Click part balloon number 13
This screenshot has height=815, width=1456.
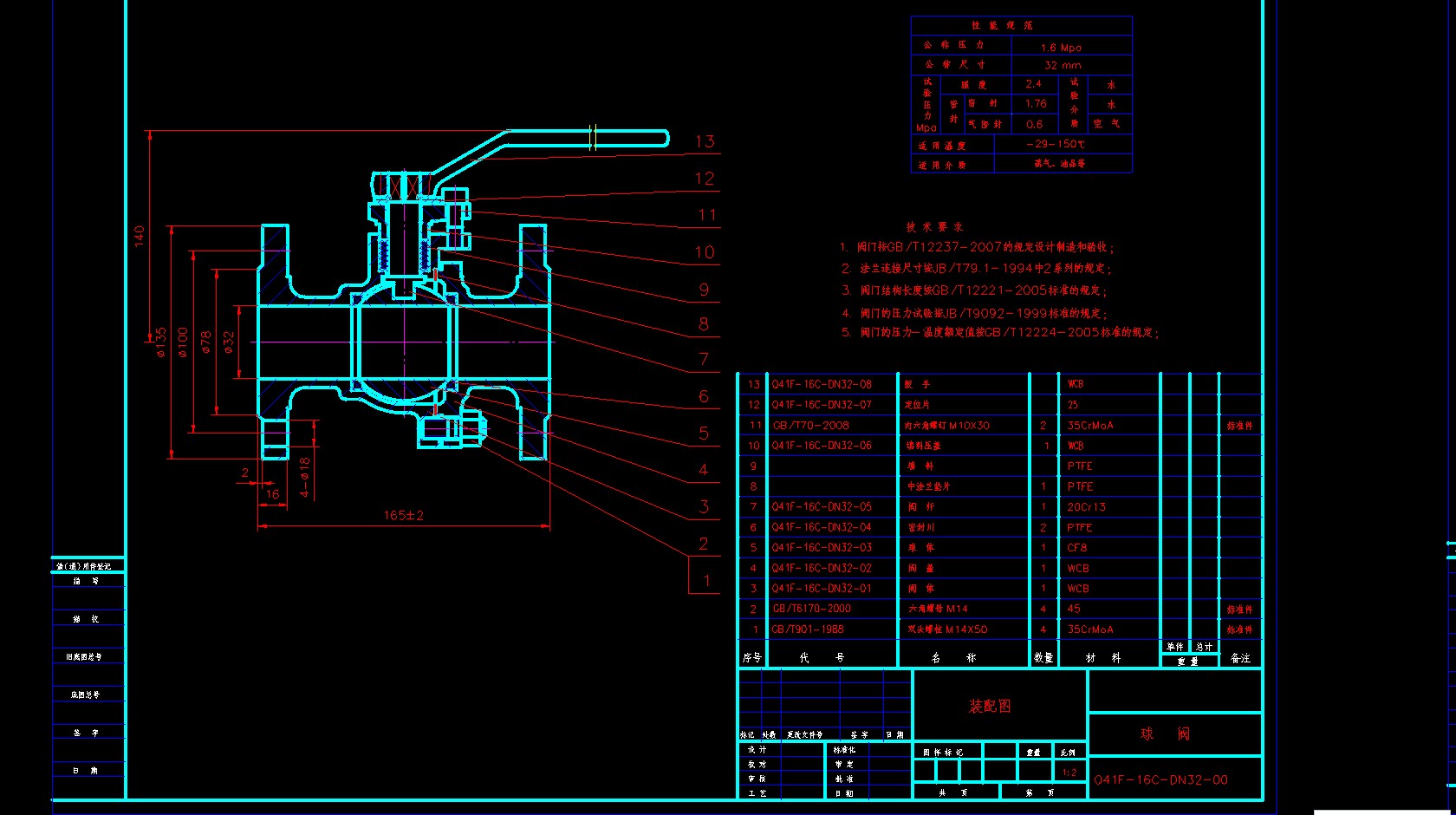(705, 141)
